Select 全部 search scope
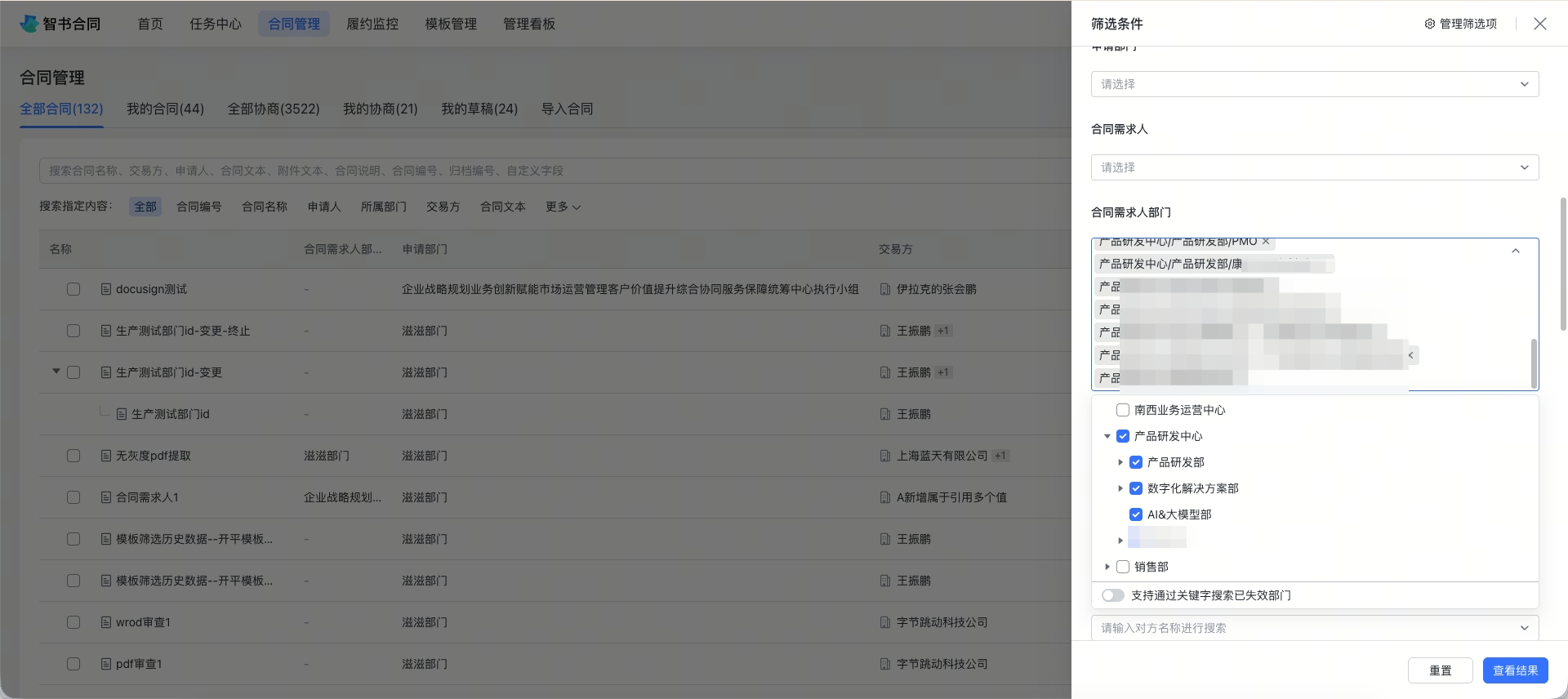 coord(145,207)
